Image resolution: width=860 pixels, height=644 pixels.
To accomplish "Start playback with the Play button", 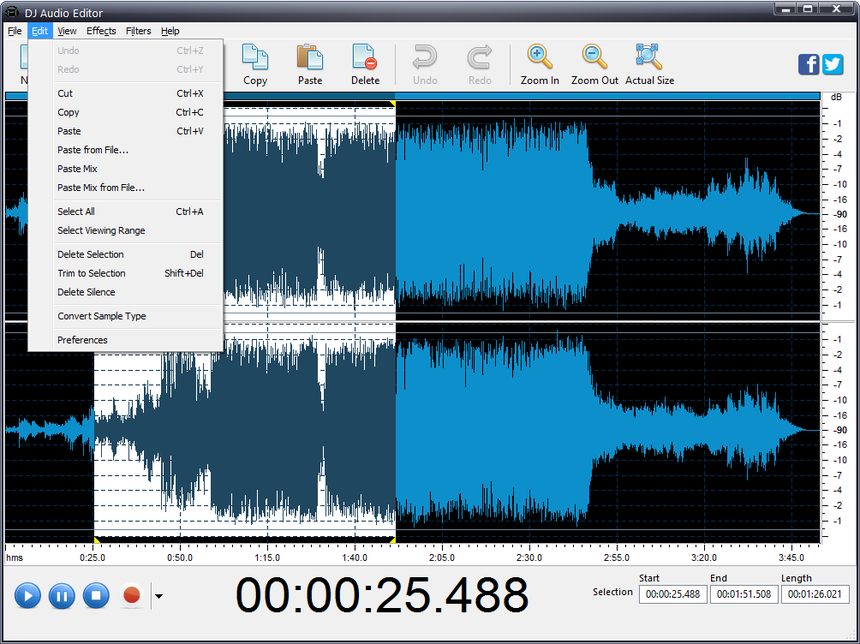I will click(27, 595).
